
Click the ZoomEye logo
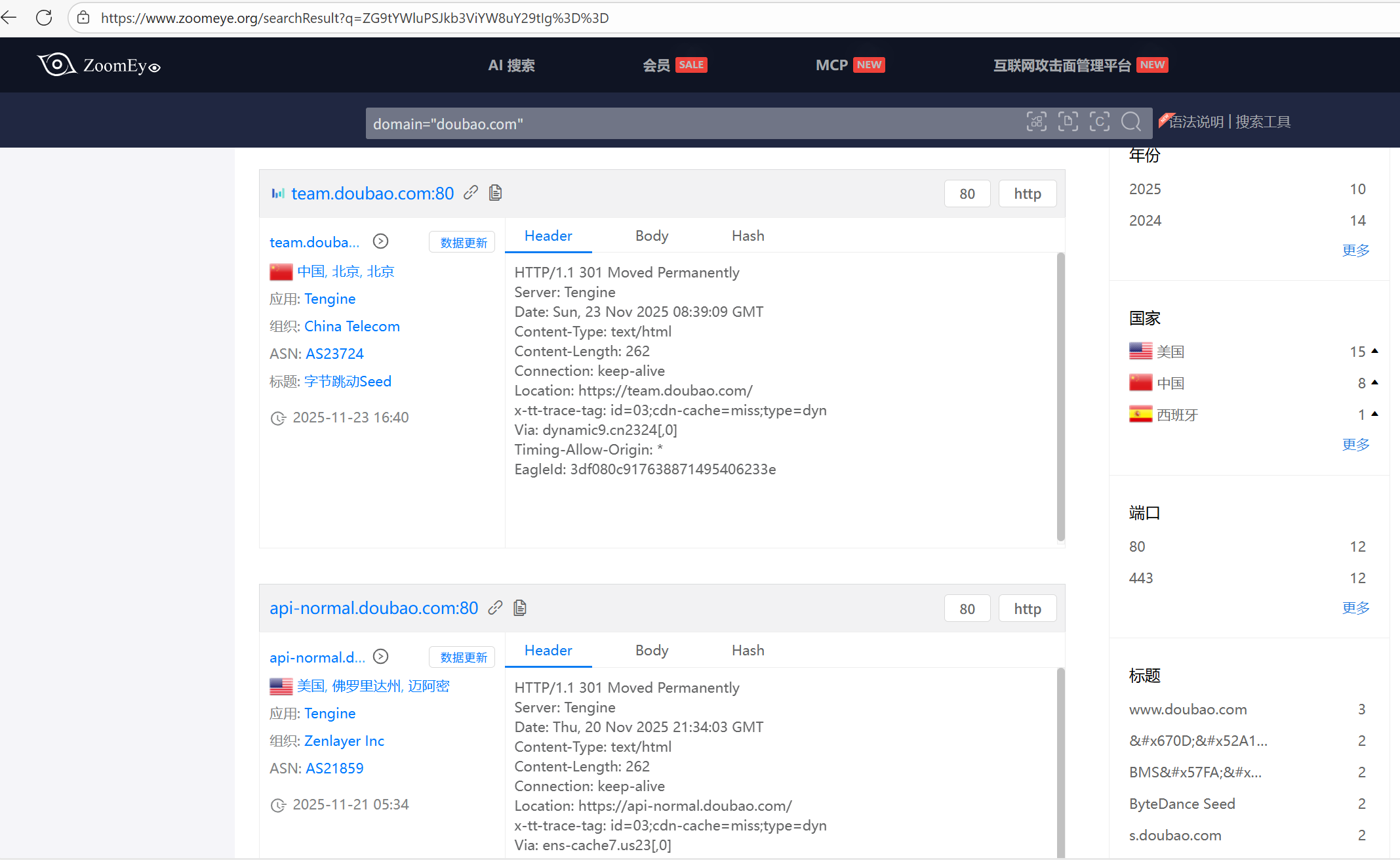coord(99,65)
